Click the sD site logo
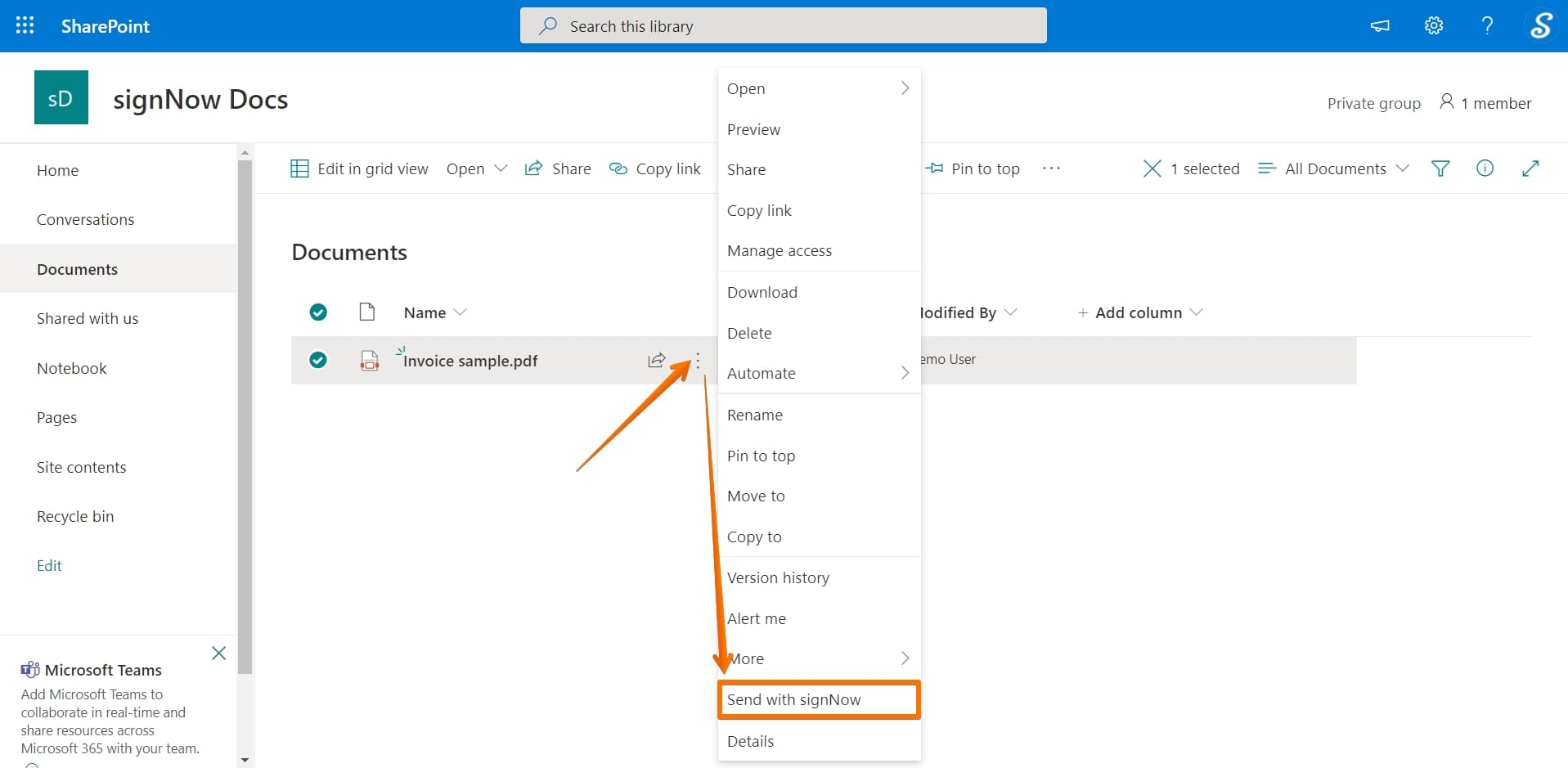 click(61, 97)
